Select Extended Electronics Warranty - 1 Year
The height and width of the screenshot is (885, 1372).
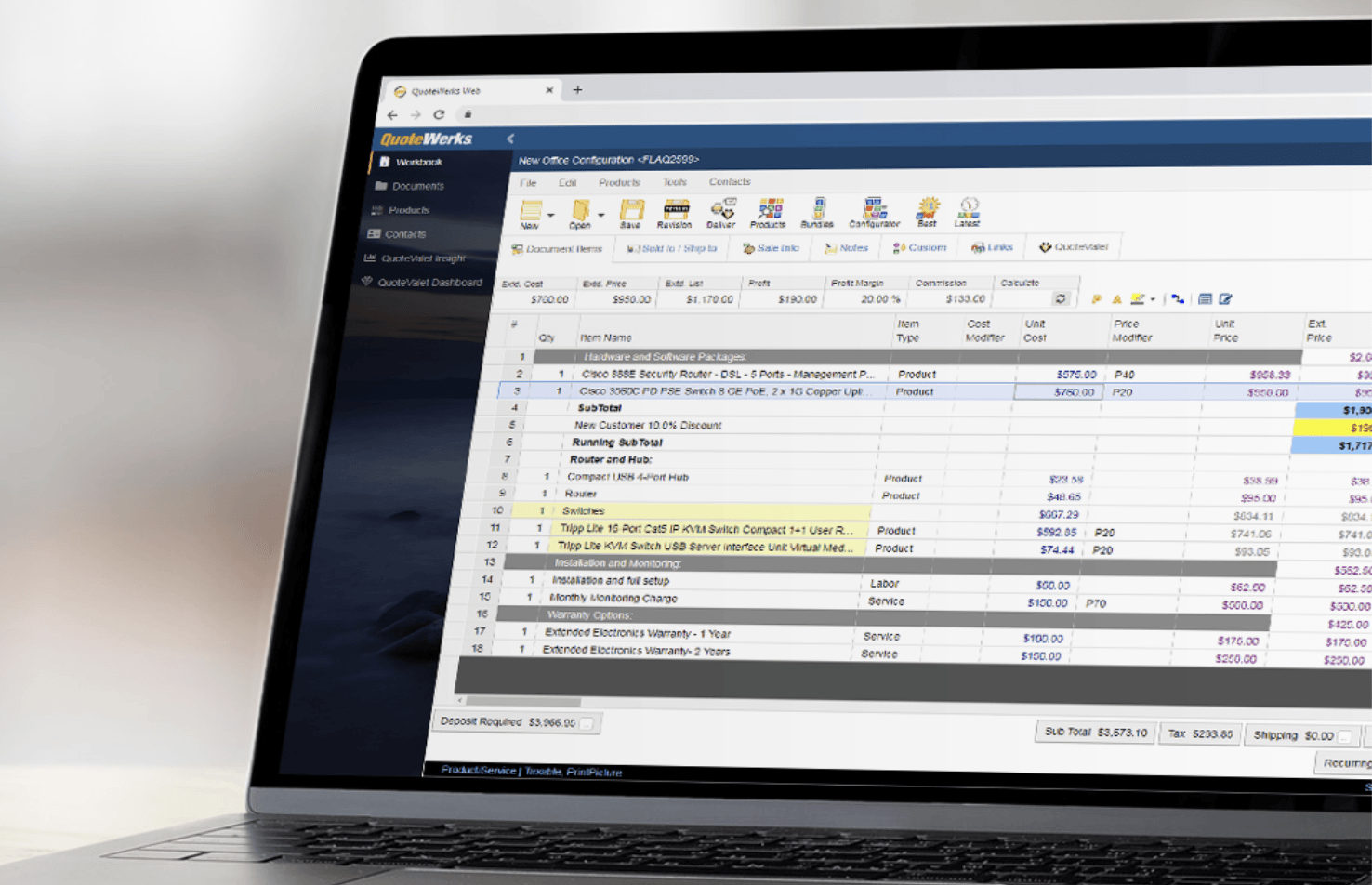pos(638,633)
